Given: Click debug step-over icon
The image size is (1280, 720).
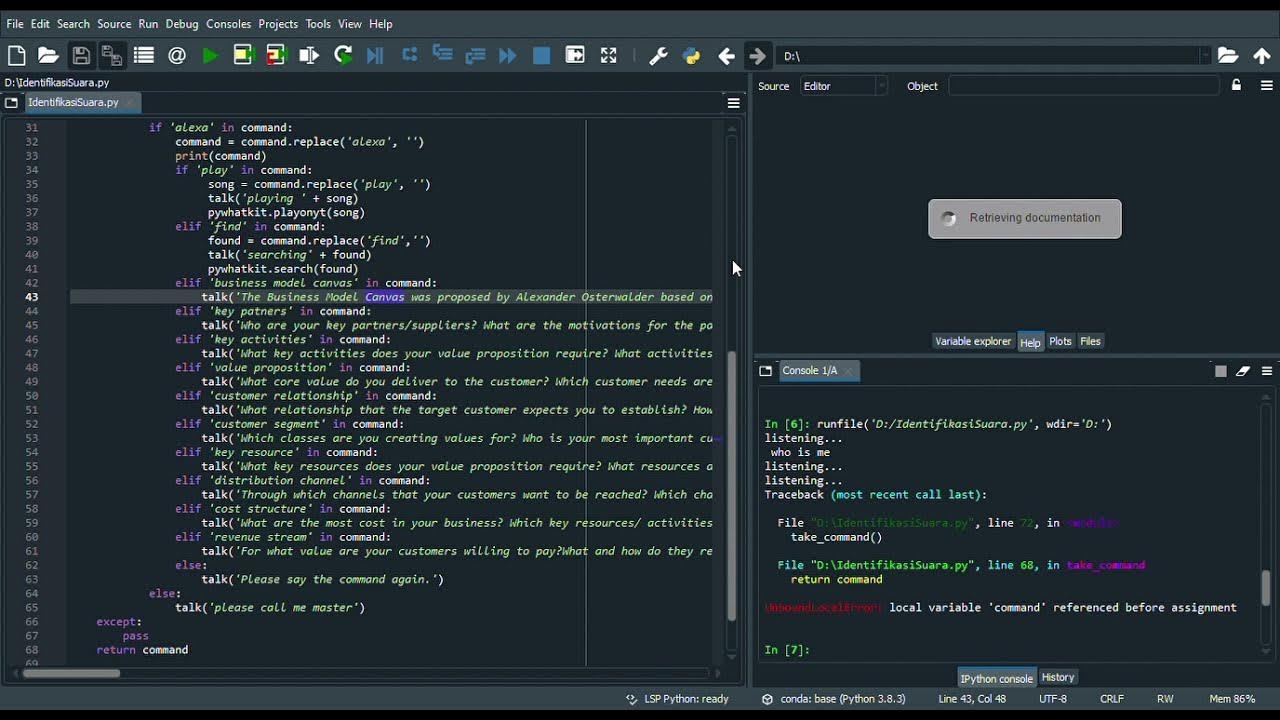Looking at the screenshot, I should coord(409,56).
